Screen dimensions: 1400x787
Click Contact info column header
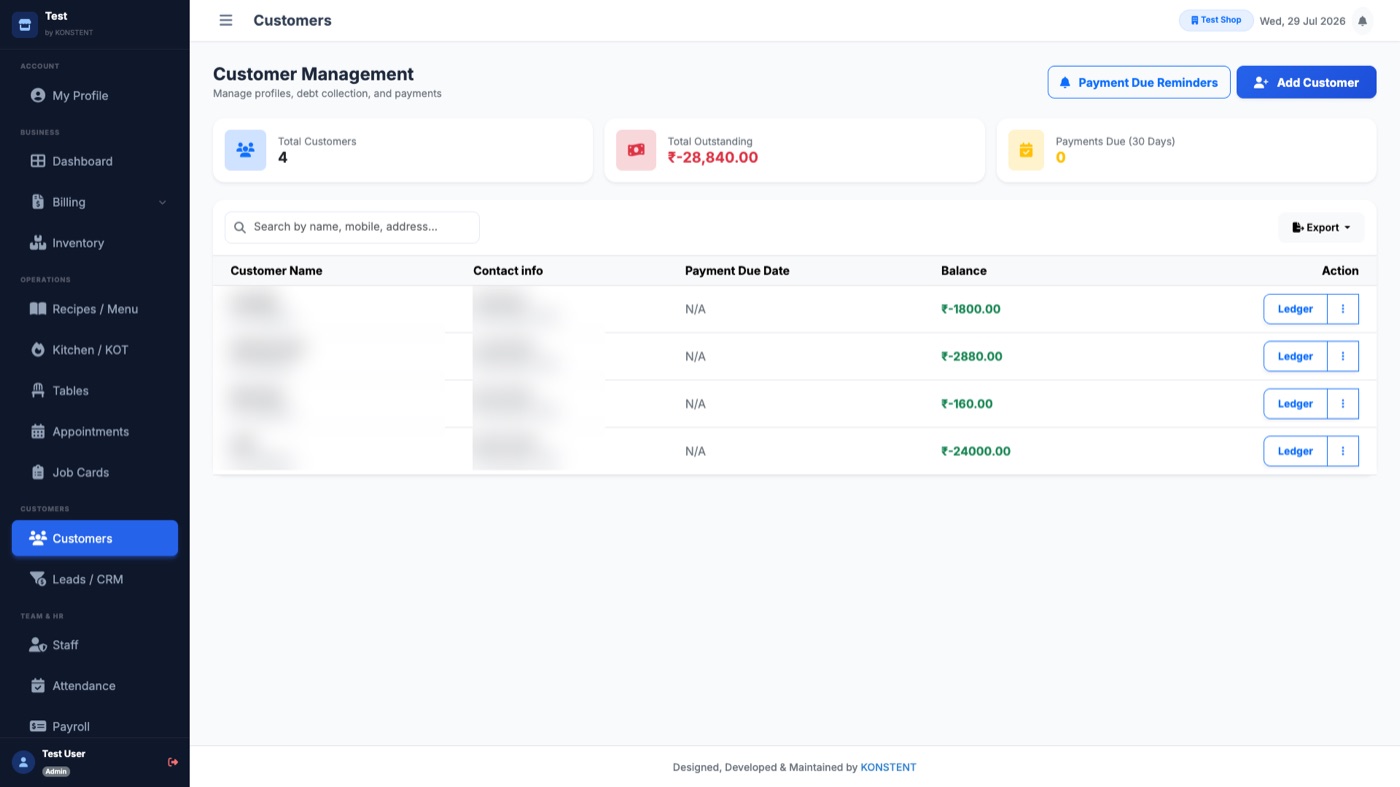coord(508,271)
